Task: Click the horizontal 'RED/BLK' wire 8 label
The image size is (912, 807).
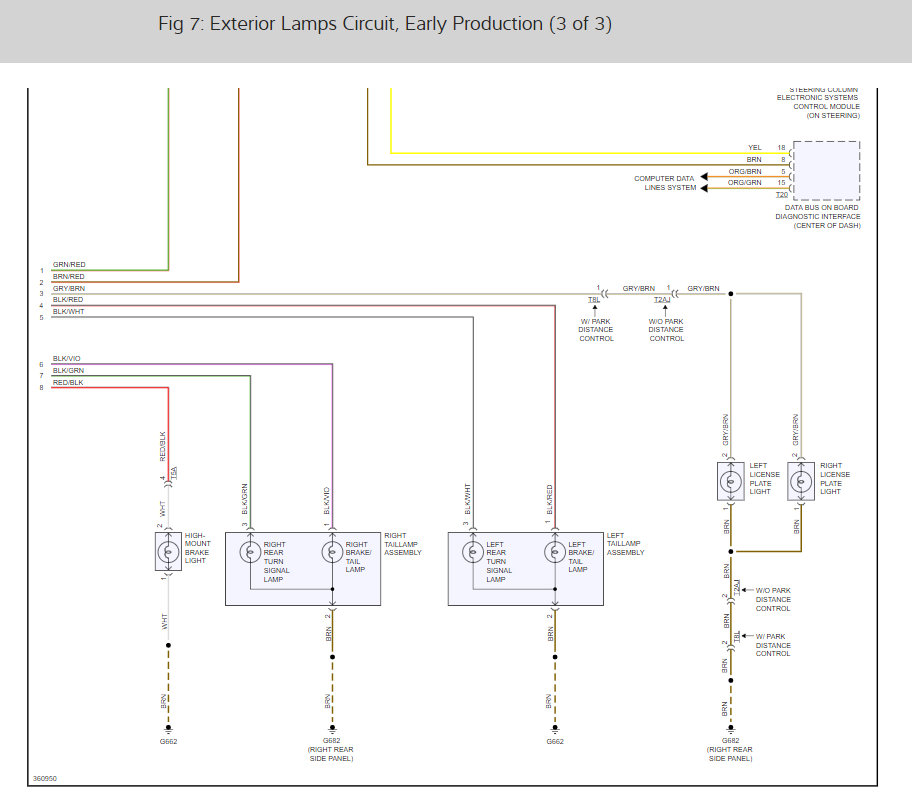Action: [68, 383]
